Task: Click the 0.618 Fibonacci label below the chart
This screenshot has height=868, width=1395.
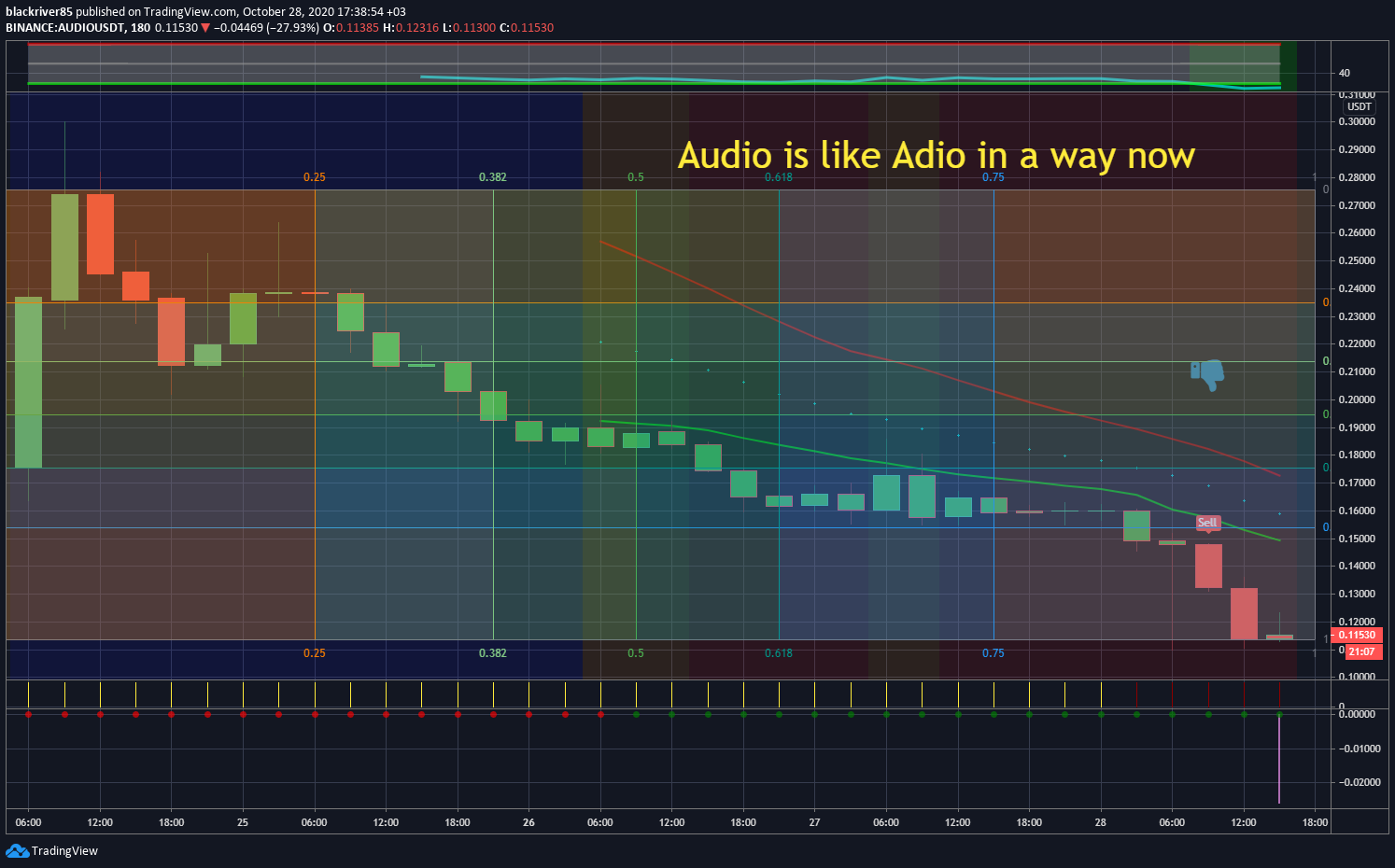Action: 779,653
